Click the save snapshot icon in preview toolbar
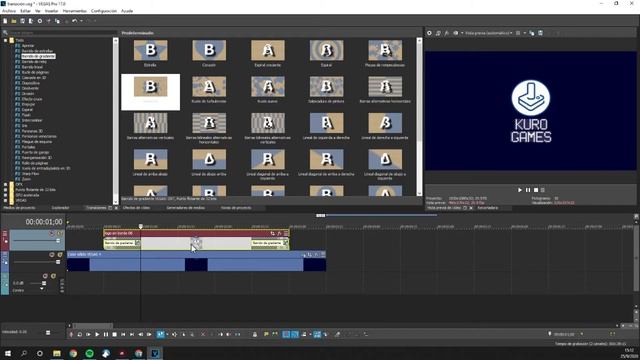 coord(540,33)
